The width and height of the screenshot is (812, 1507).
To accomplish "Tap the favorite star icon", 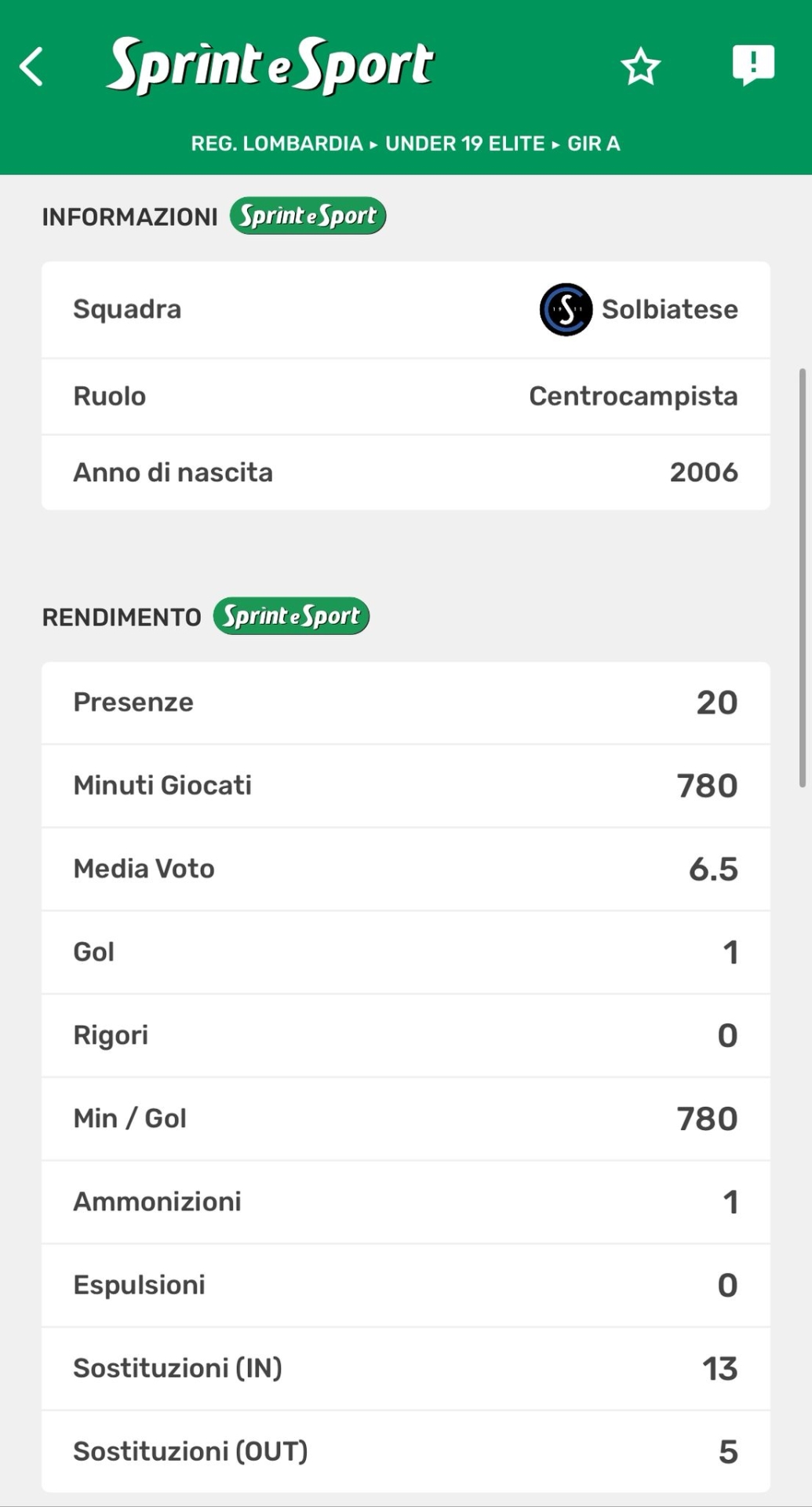I will [640, 67].
